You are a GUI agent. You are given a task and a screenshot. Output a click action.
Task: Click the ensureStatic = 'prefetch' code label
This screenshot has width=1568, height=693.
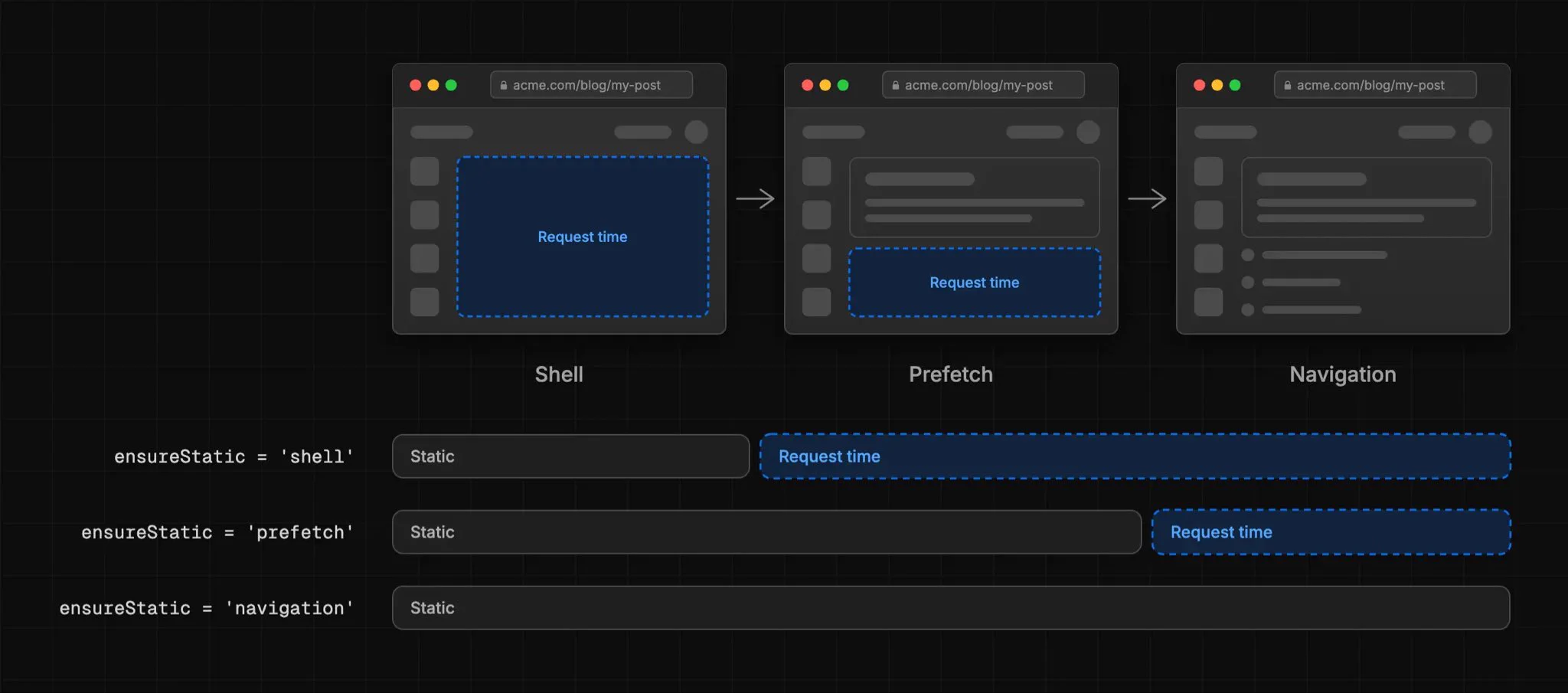[x=217, y=532]
